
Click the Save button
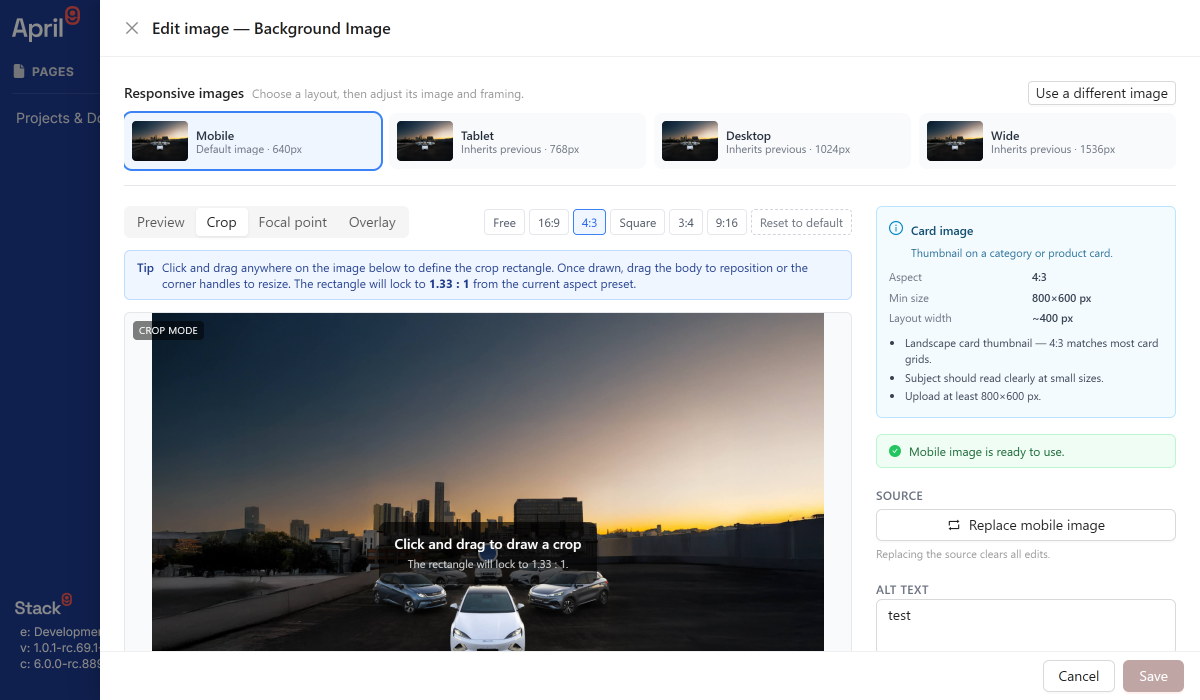tap(1153, 676)
